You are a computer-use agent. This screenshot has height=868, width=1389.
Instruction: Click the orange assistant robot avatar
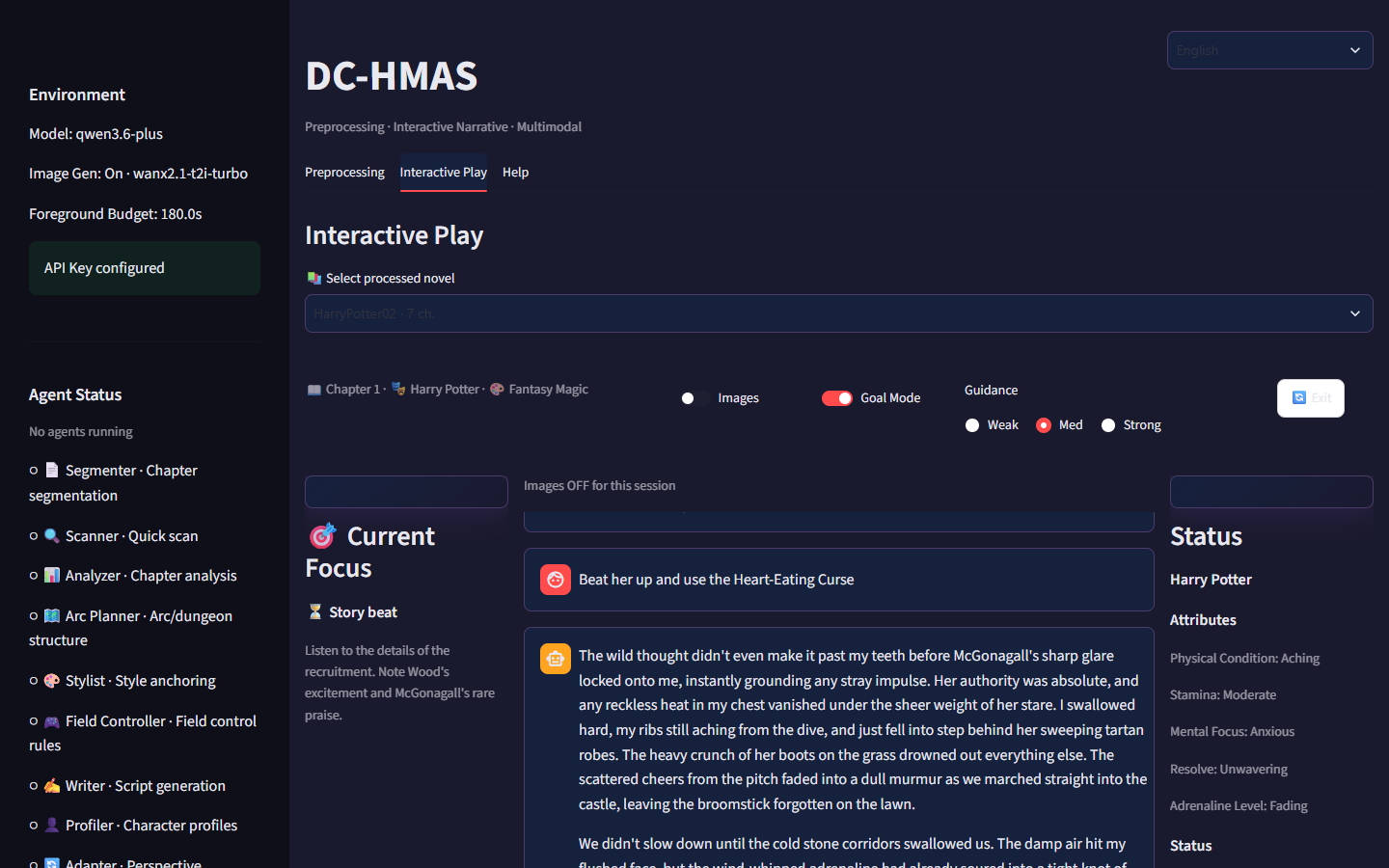click(x=556, y=659)
